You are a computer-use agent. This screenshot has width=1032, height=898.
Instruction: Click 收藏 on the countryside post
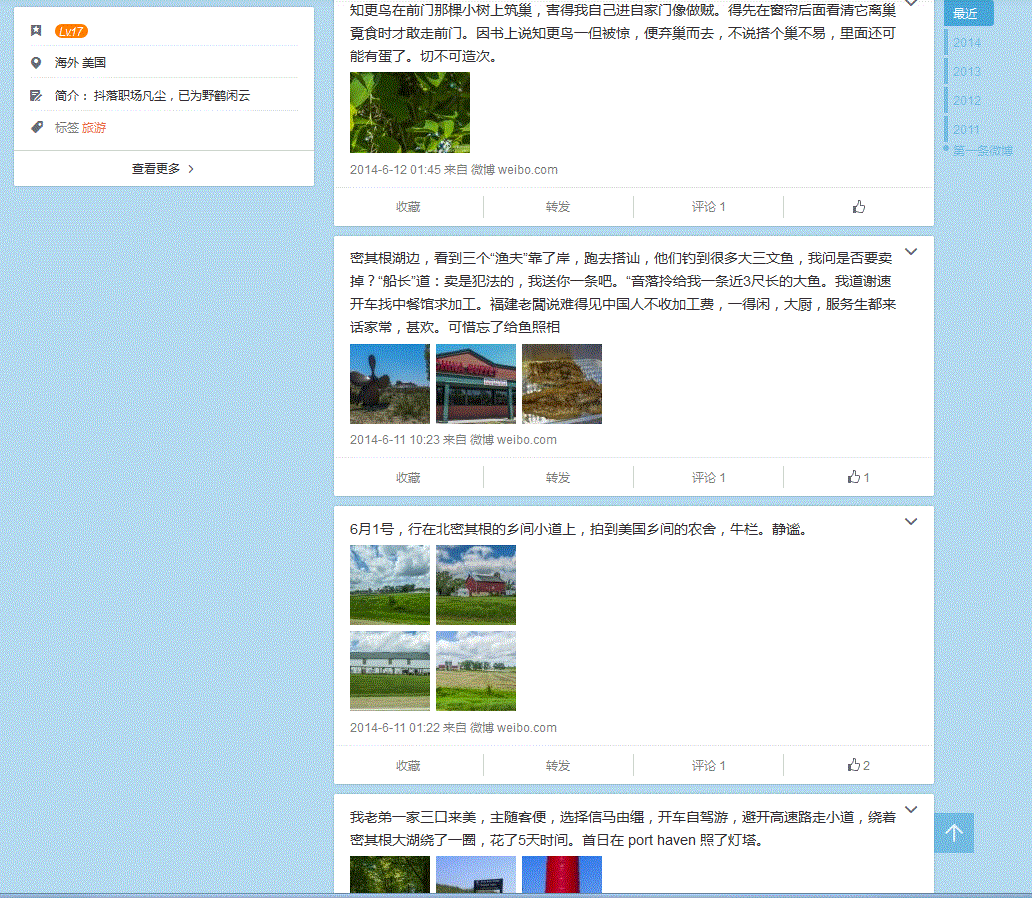pos(408,765)
